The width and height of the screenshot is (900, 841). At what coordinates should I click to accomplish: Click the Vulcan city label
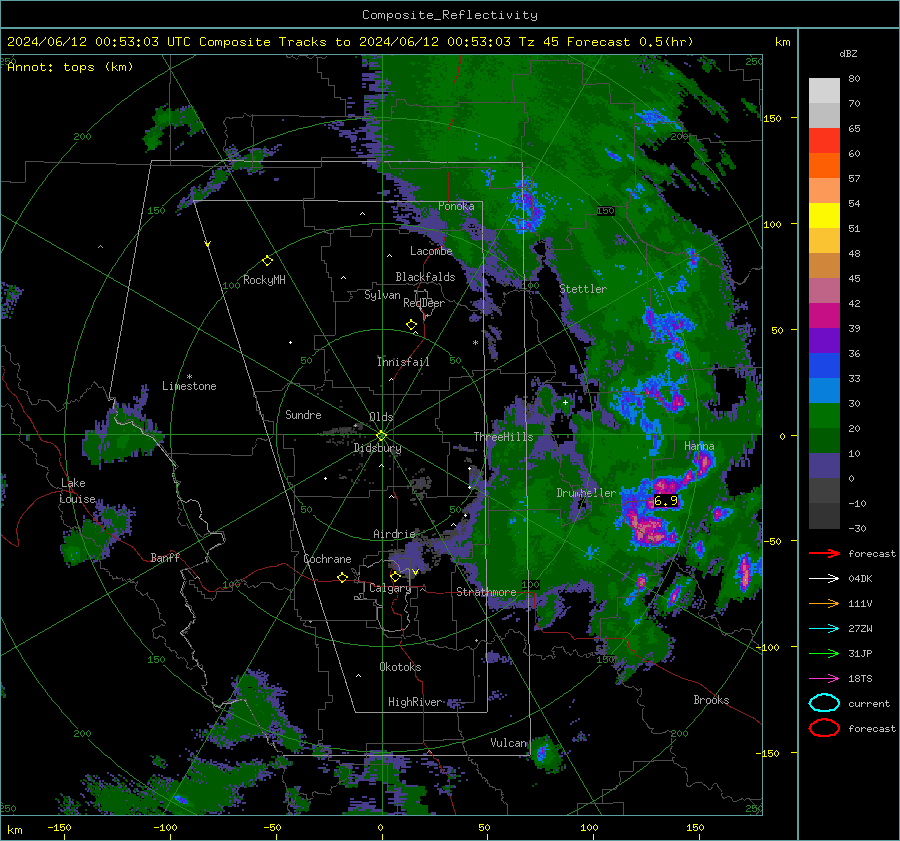click(509, 743)
